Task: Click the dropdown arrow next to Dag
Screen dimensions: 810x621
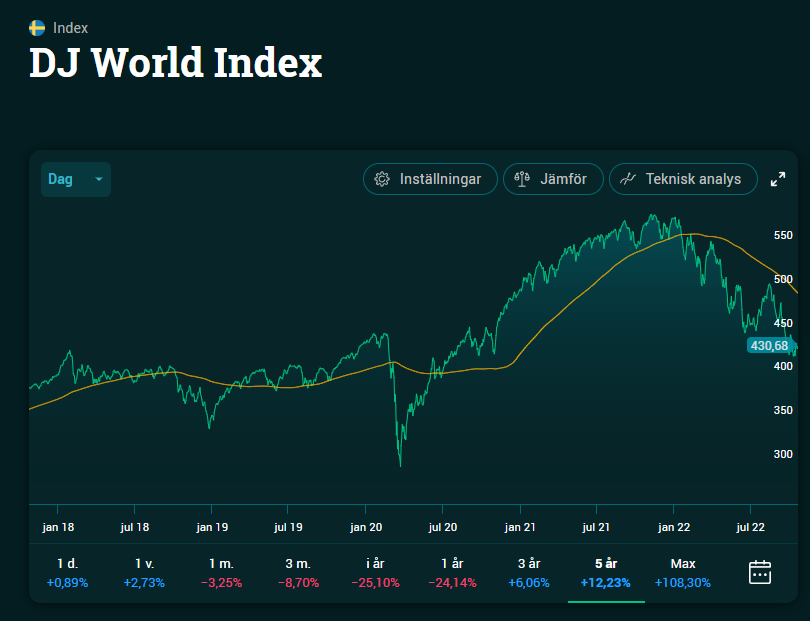Action: coord(98,180)
